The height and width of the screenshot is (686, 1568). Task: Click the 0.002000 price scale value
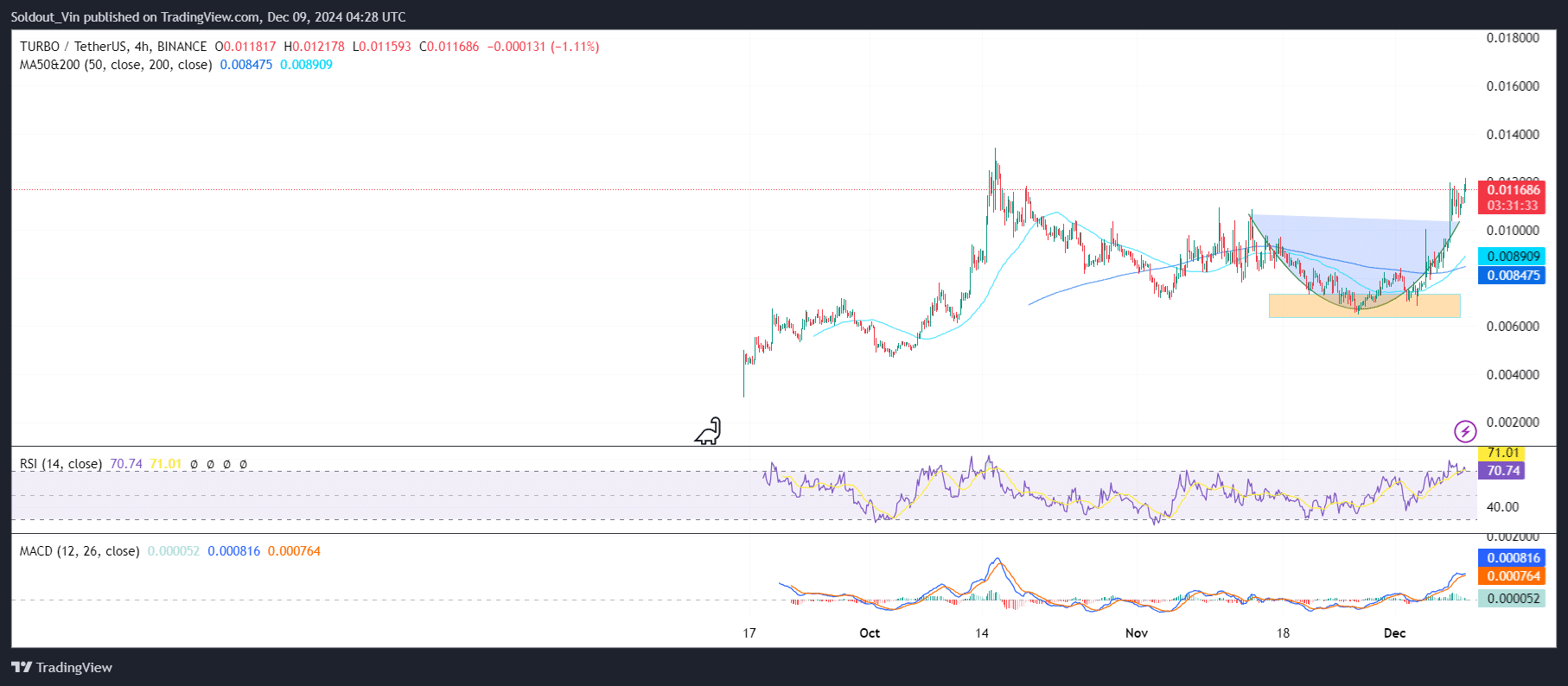coord(1513,422)
